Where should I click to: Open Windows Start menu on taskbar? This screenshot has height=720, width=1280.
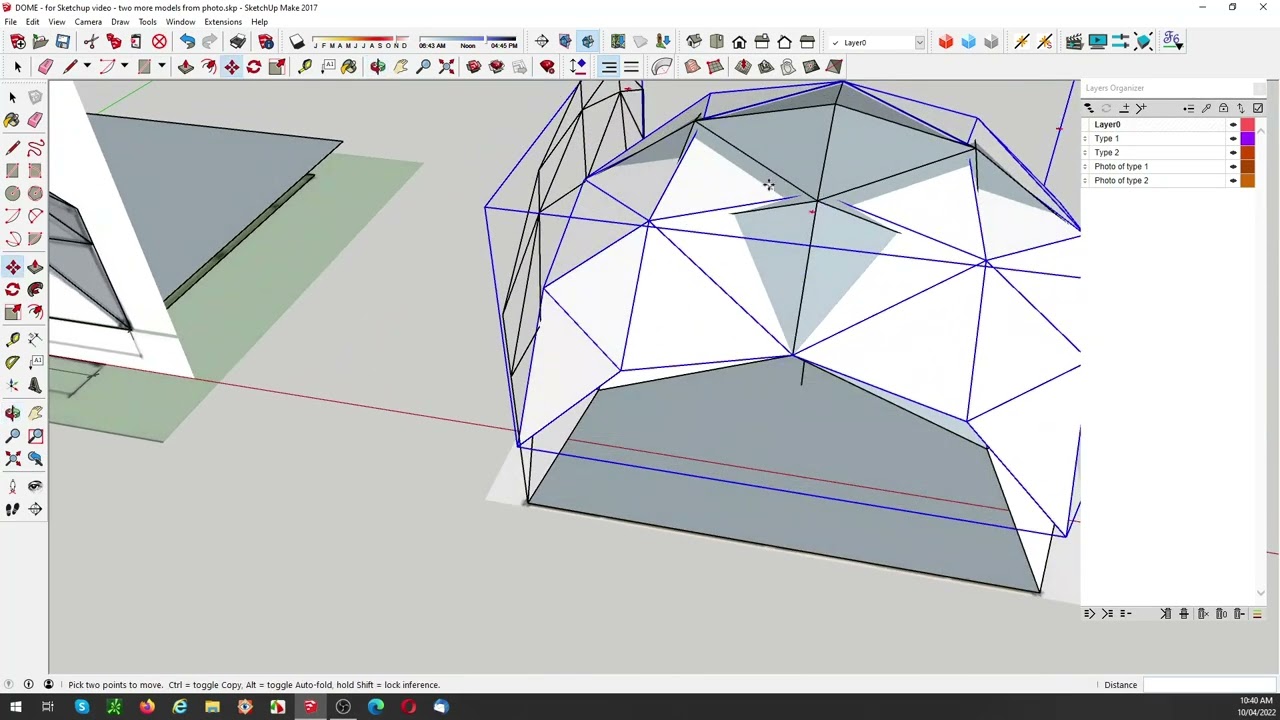pos(16,708)
